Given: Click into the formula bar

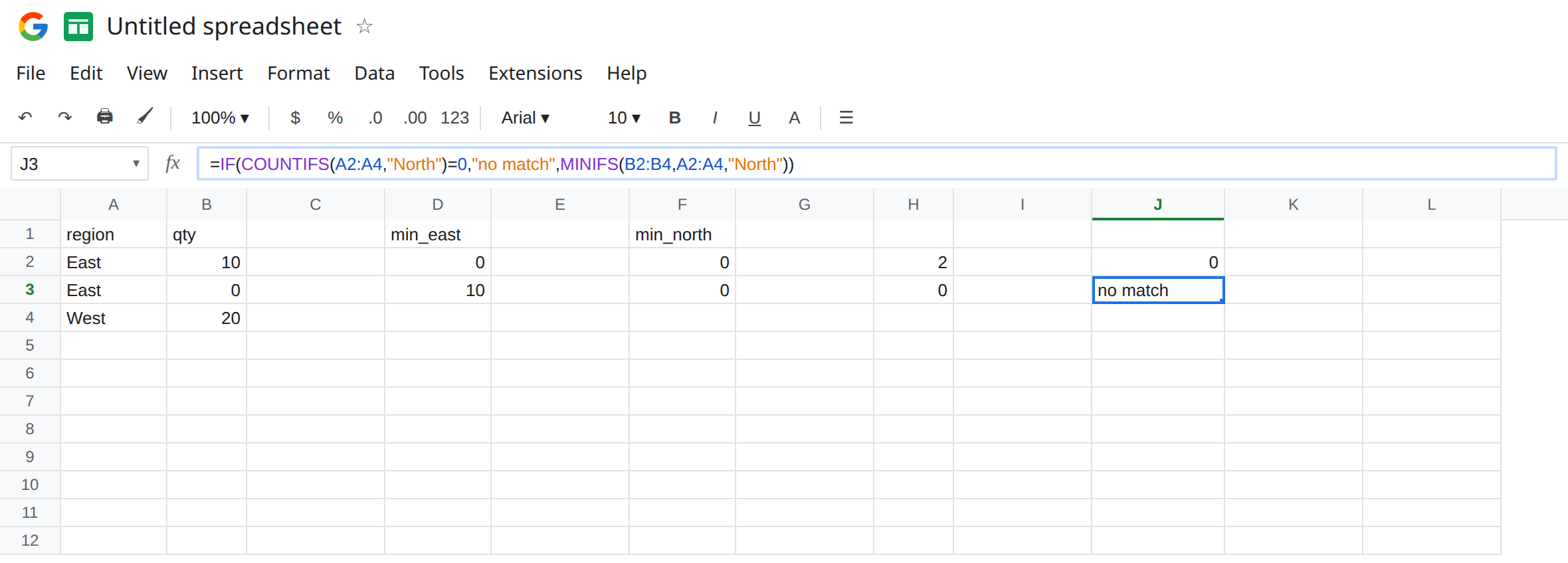Looking at the screenshot, I should pyautogui.click(x=876, y=163).
